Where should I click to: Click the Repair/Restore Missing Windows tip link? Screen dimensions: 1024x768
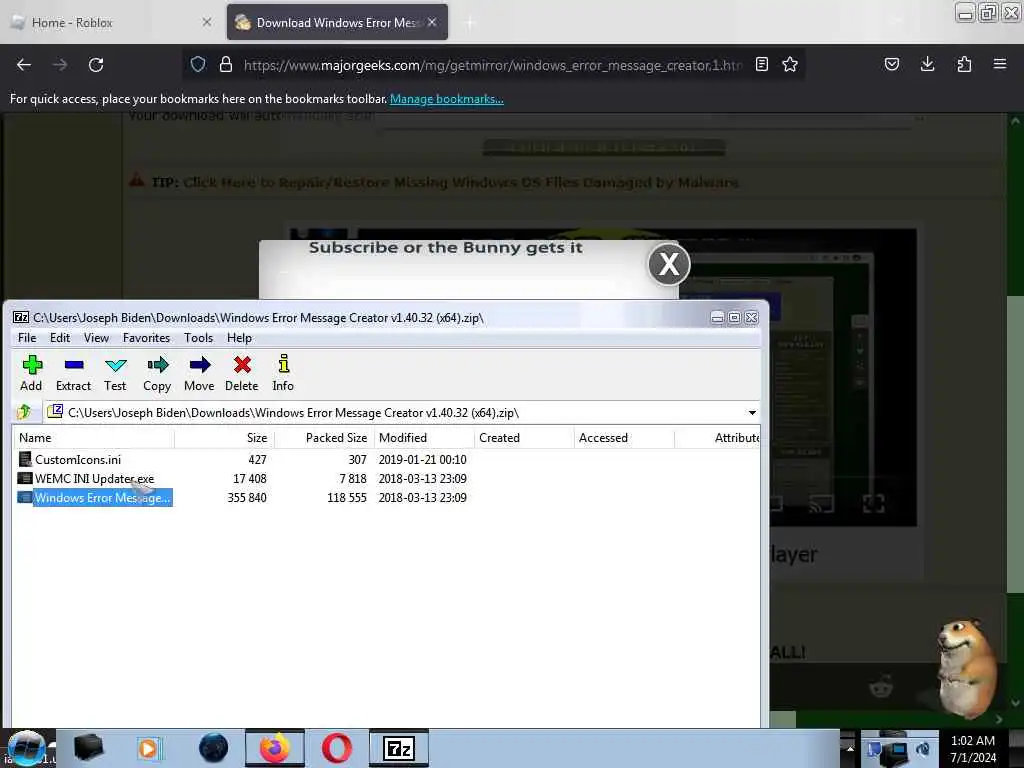tap(461, 182)
